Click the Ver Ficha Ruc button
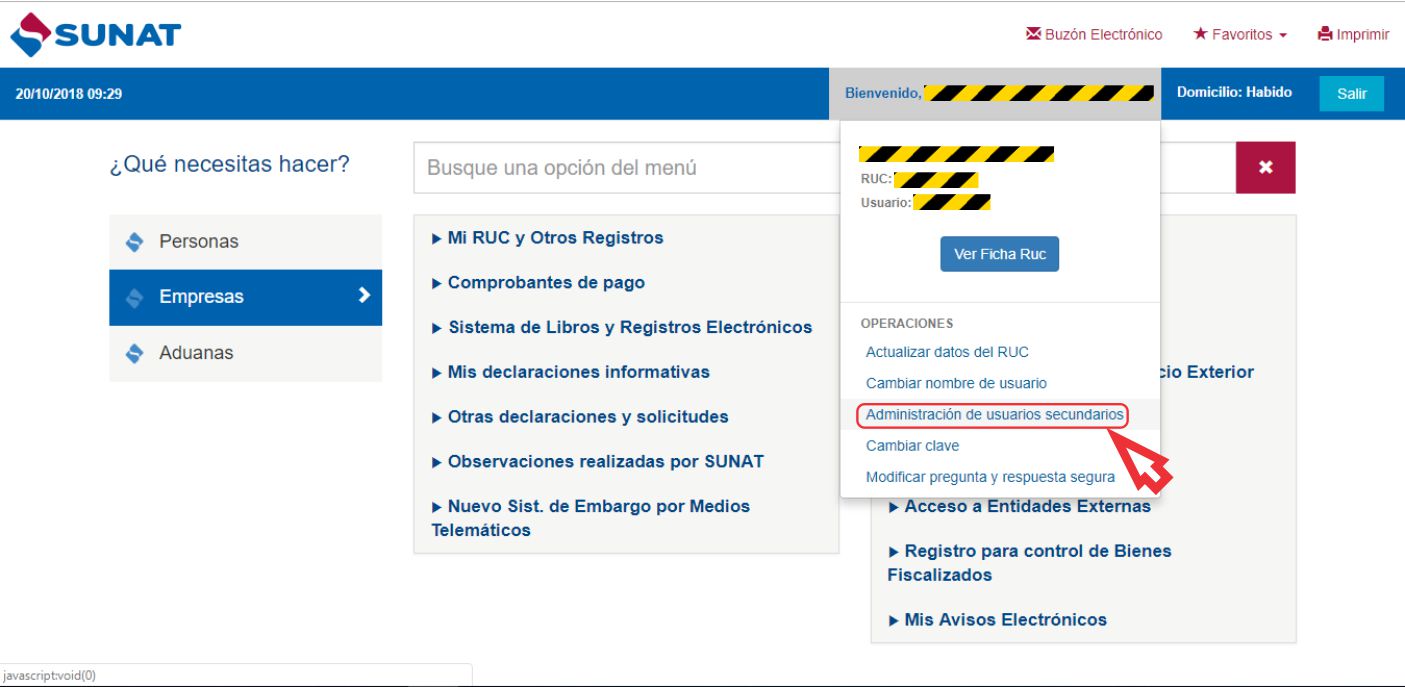This screenshot has width=1405, height=687. 999,254
